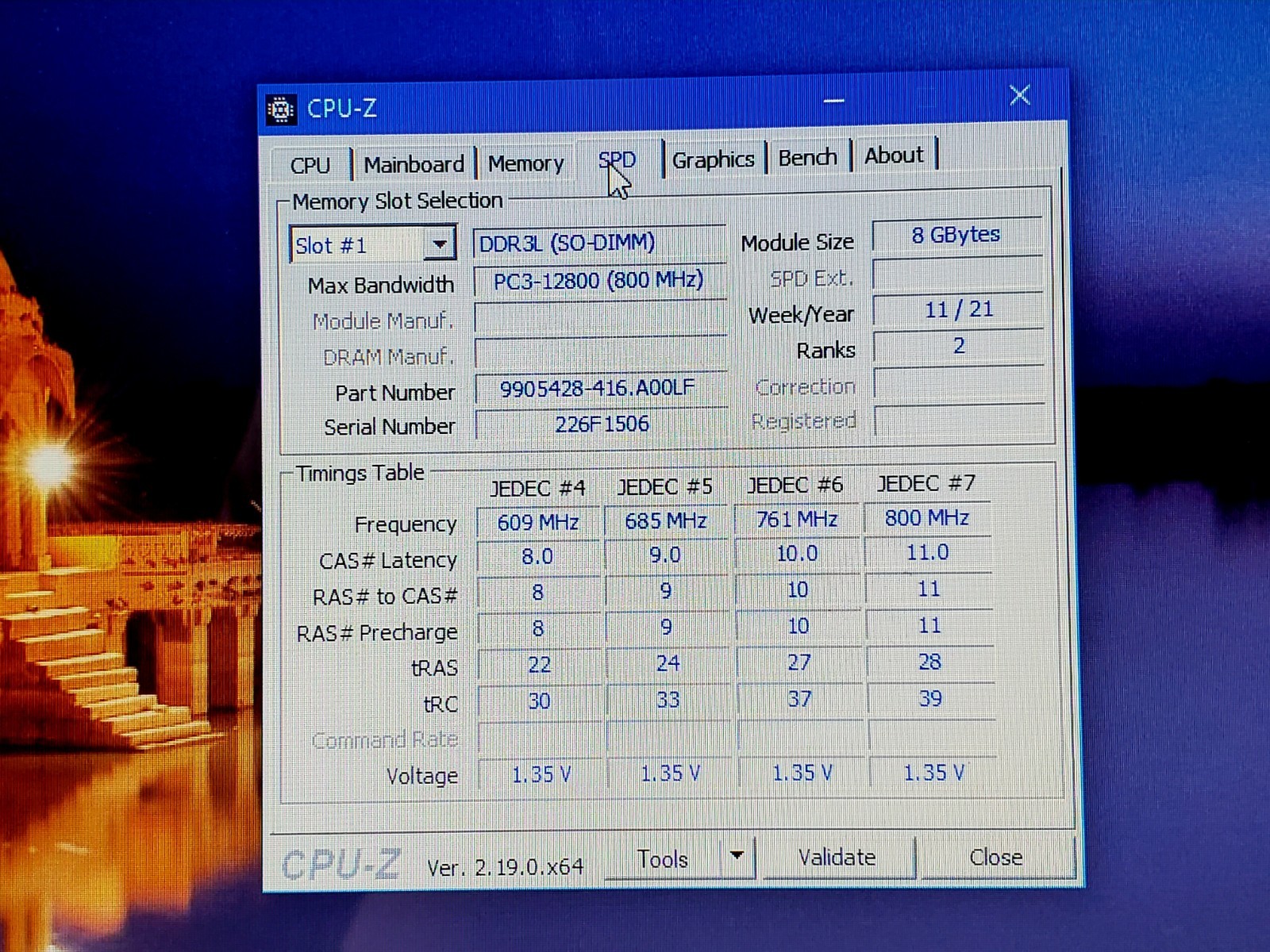
Task: Click the JEDEC #4 voltage 1.35 V cell
Action: pos(541,774)
